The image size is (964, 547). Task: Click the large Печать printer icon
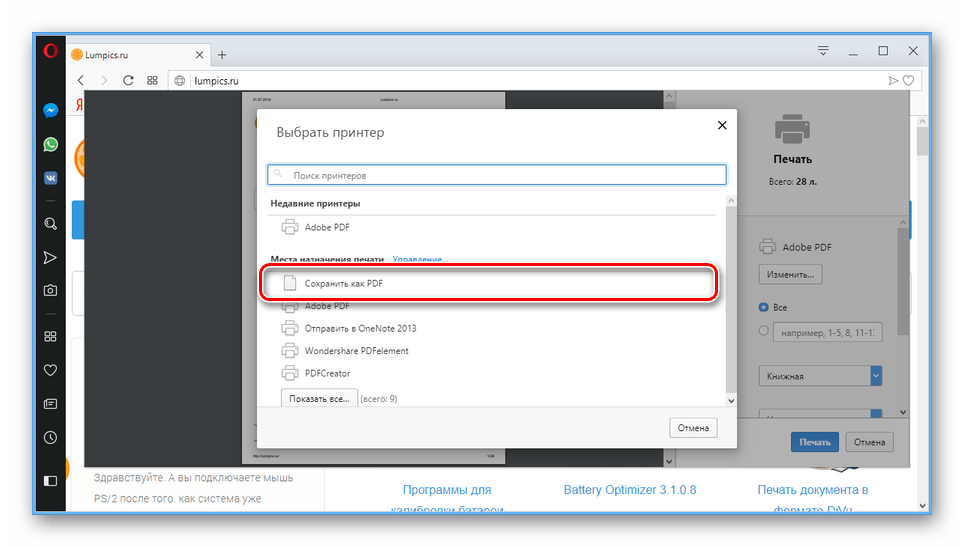click(x=792, y=129)
